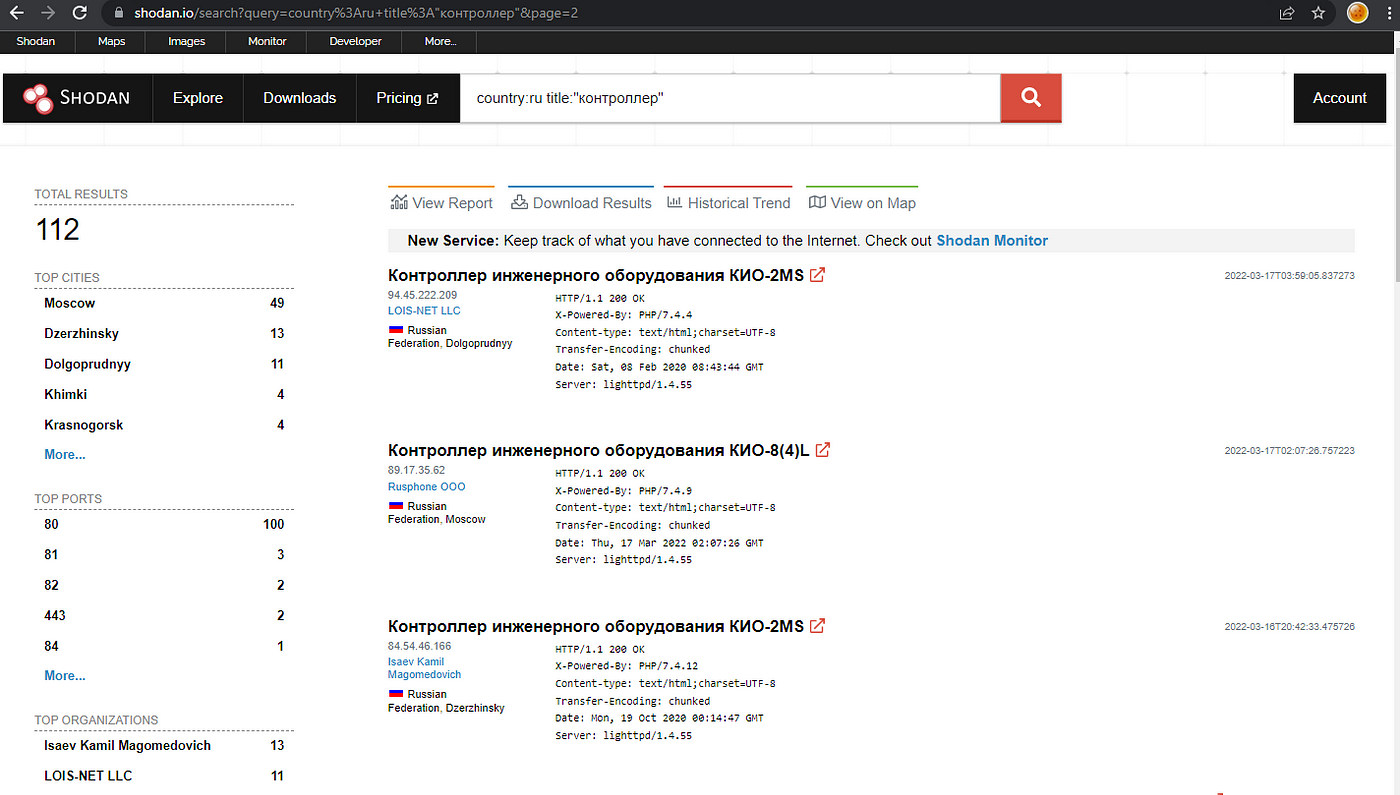Click the Account button

click(1340, 98)
